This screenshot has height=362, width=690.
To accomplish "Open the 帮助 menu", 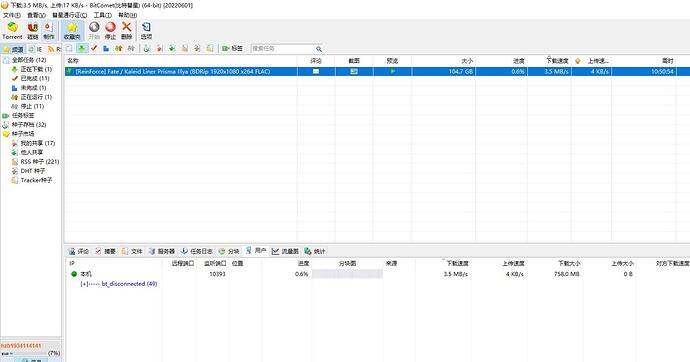I will click(x=127, y=15).
